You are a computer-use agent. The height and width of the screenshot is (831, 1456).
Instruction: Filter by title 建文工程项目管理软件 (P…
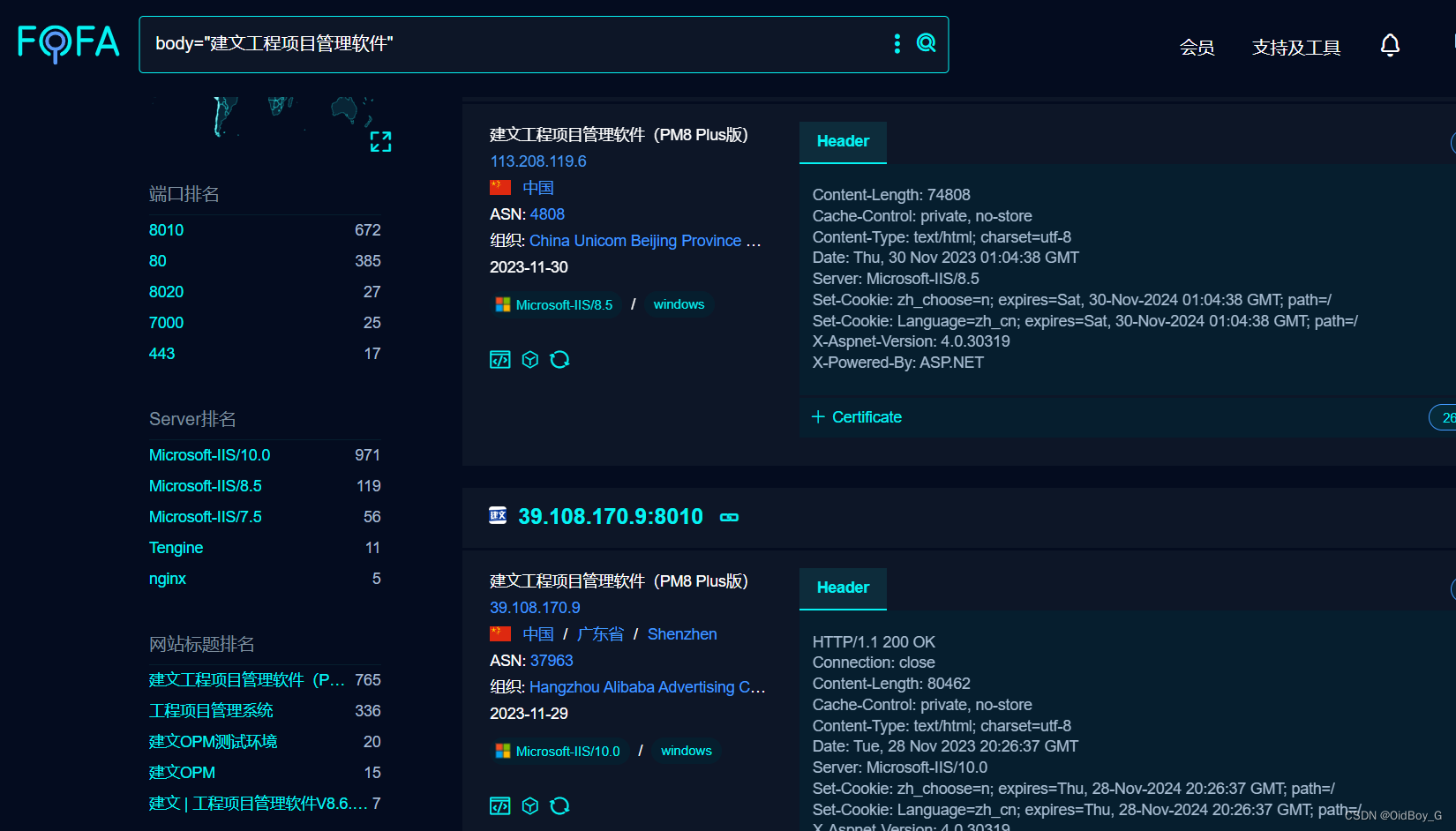coord(247,680)
